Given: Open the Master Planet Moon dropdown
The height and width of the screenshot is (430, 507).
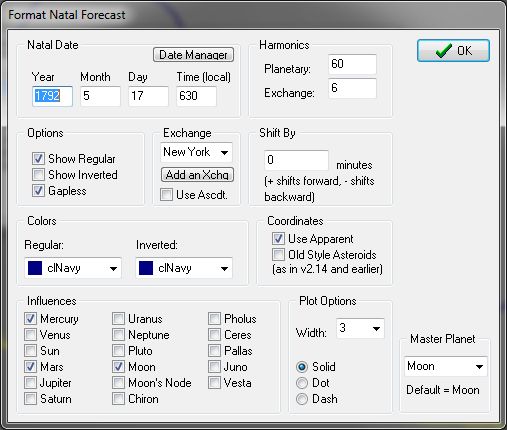Looking at the screenshot, I should (x=445, y=366).
